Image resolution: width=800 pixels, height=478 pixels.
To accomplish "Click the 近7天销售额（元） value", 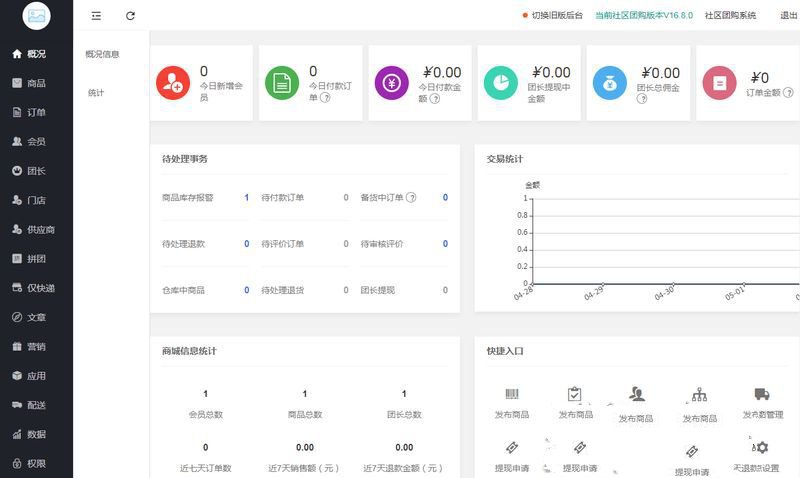I will [x=305, y=447].
